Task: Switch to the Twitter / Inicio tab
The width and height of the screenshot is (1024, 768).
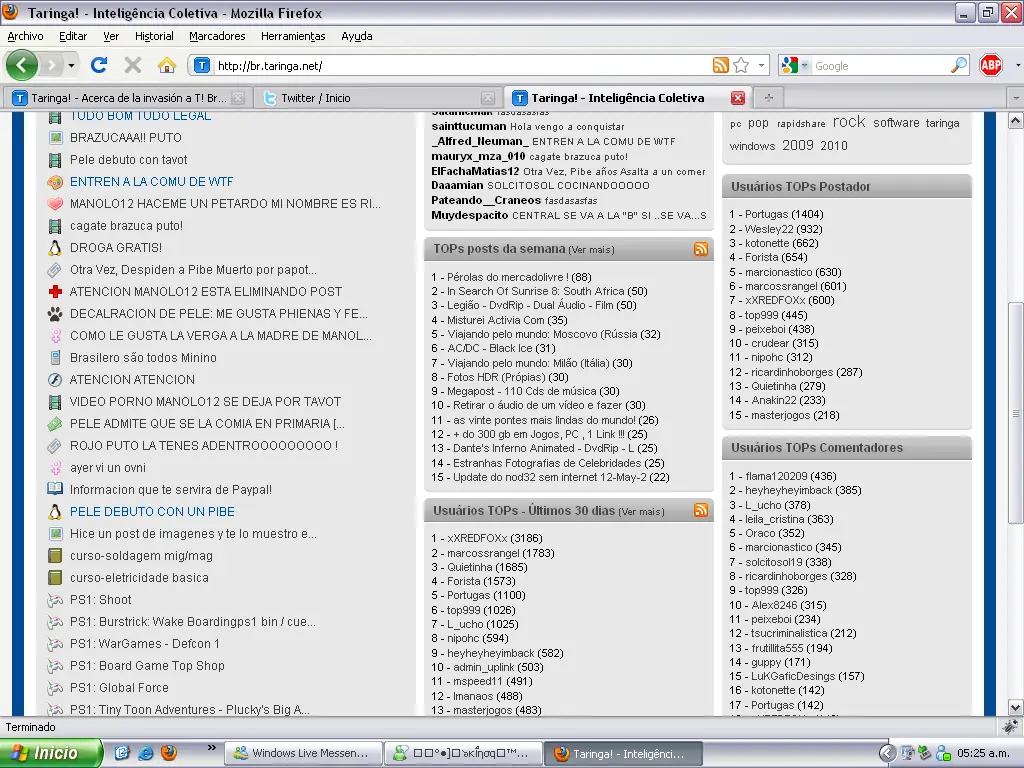Action: [379, 98]
